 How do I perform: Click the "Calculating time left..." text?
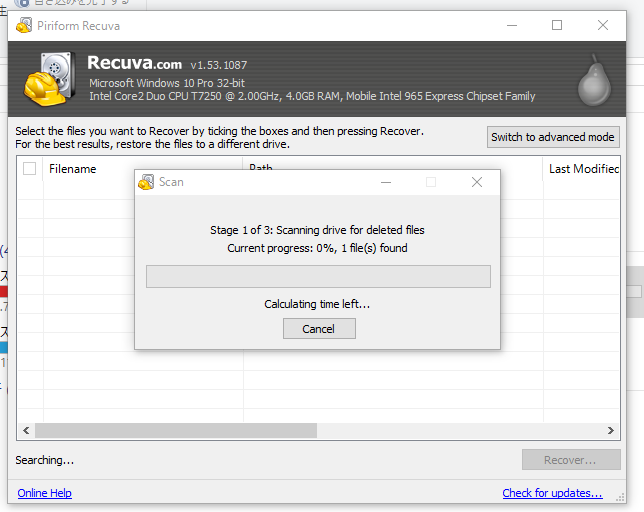[x=317, y=304]
